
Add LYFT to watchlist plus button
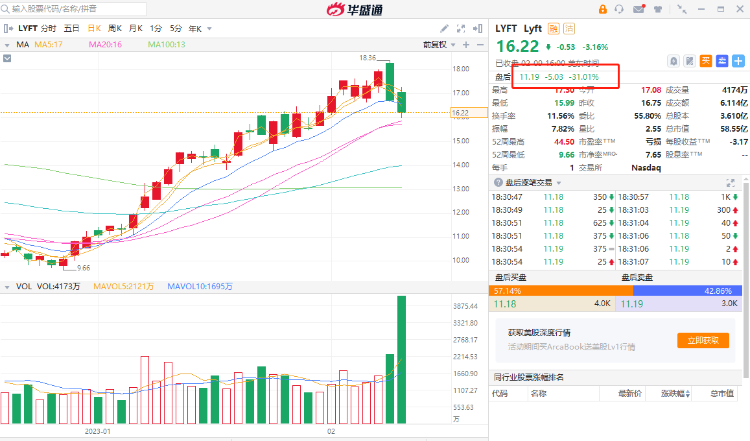739,61
